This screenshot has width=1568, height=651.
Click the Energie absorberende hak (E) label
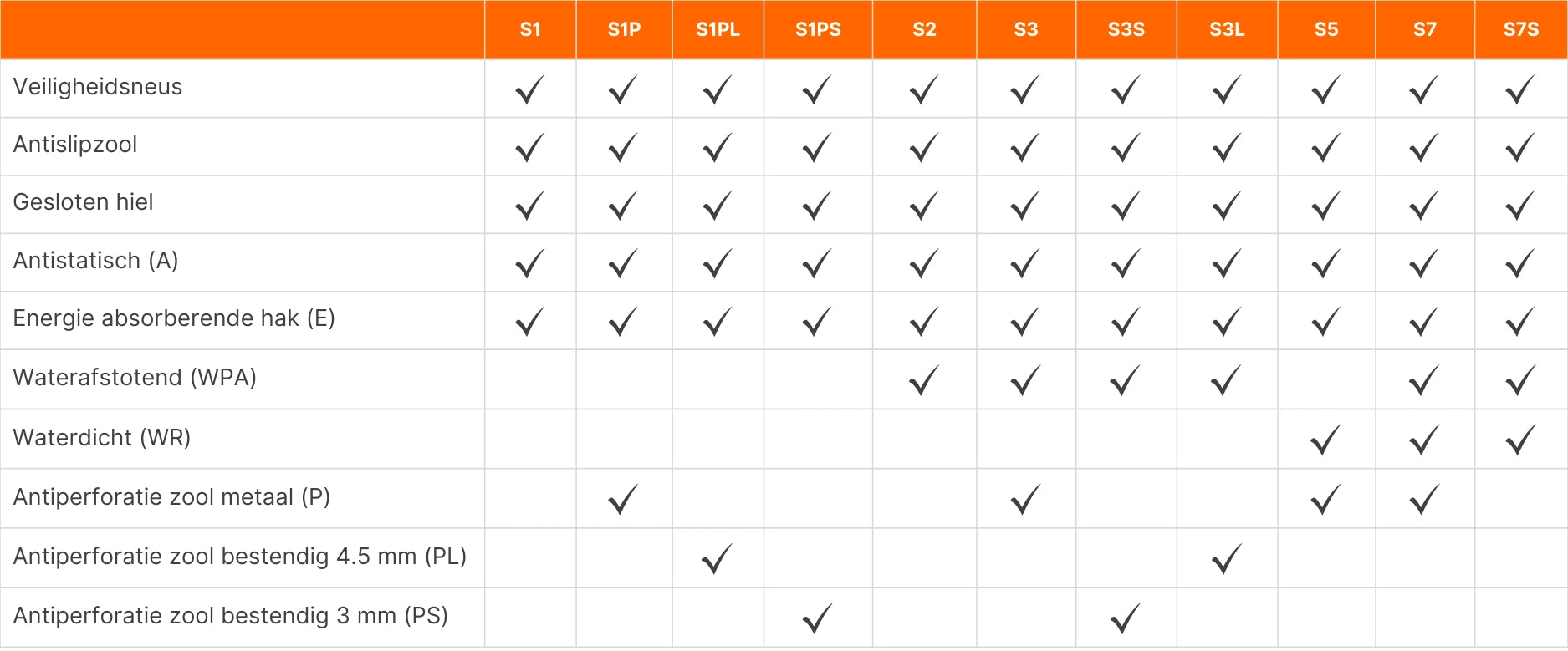174,318
